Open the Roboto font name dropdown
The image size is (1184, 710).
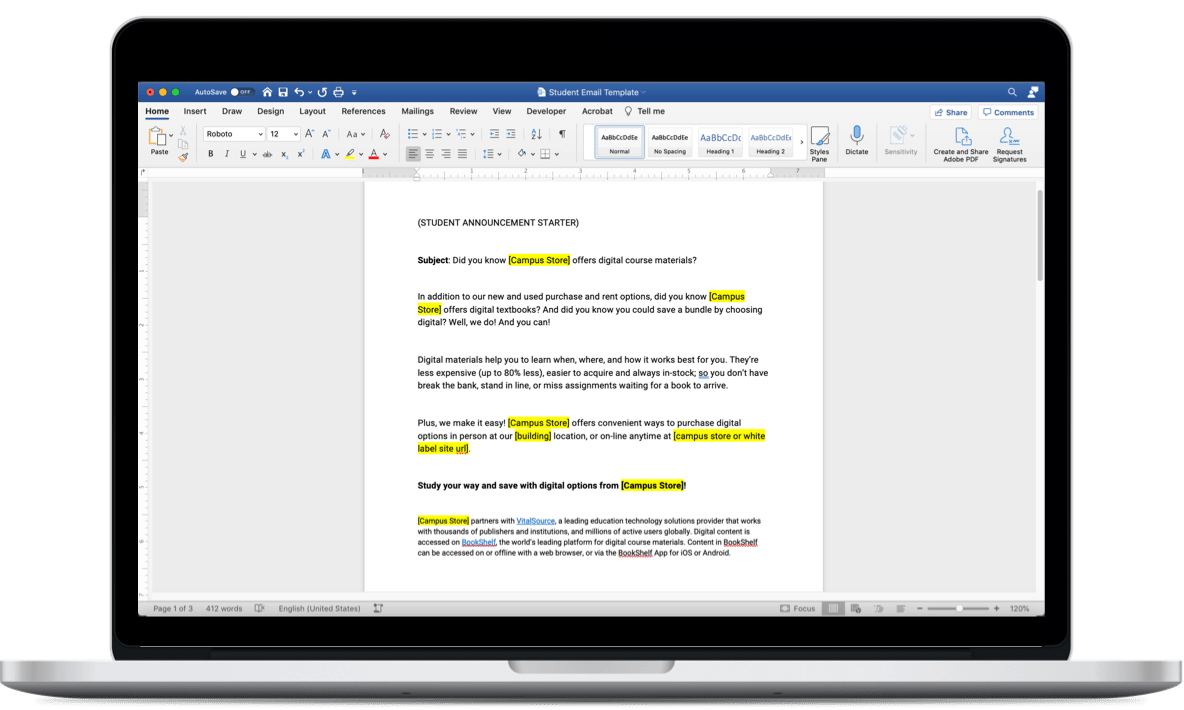click(260, 134)
